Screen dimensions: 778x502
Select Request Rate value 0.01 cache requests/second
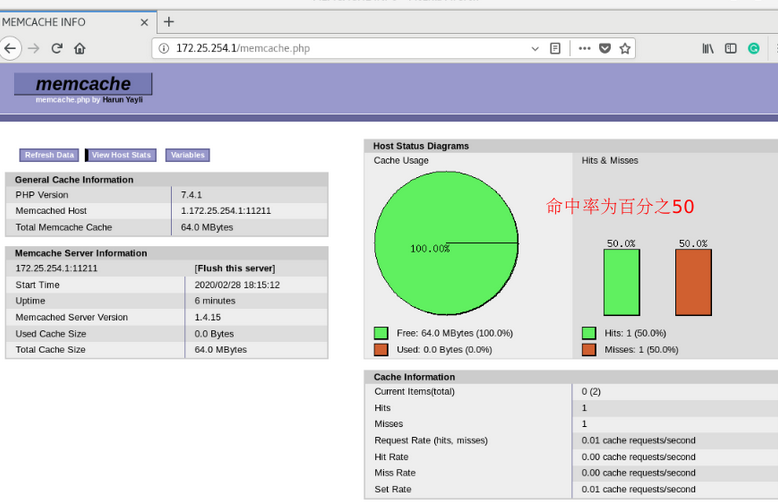[639, 440]
